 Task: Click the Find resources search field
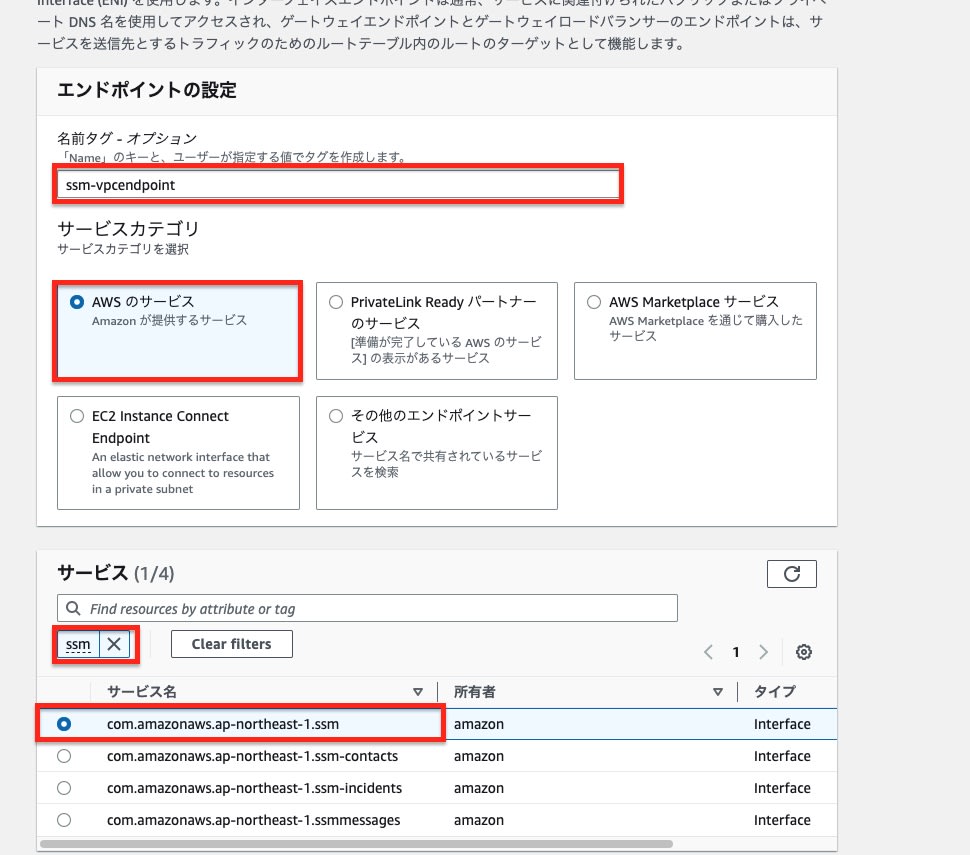367,608
